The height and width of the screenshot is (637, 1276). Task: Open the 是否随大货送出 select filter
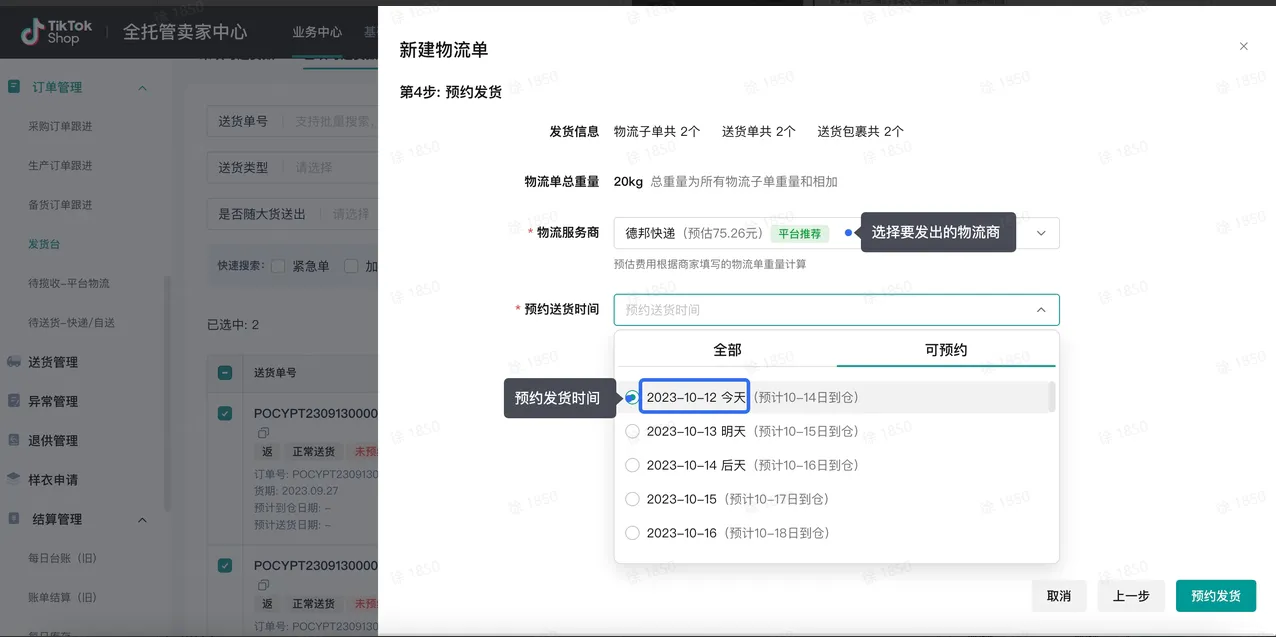(293, 213)
